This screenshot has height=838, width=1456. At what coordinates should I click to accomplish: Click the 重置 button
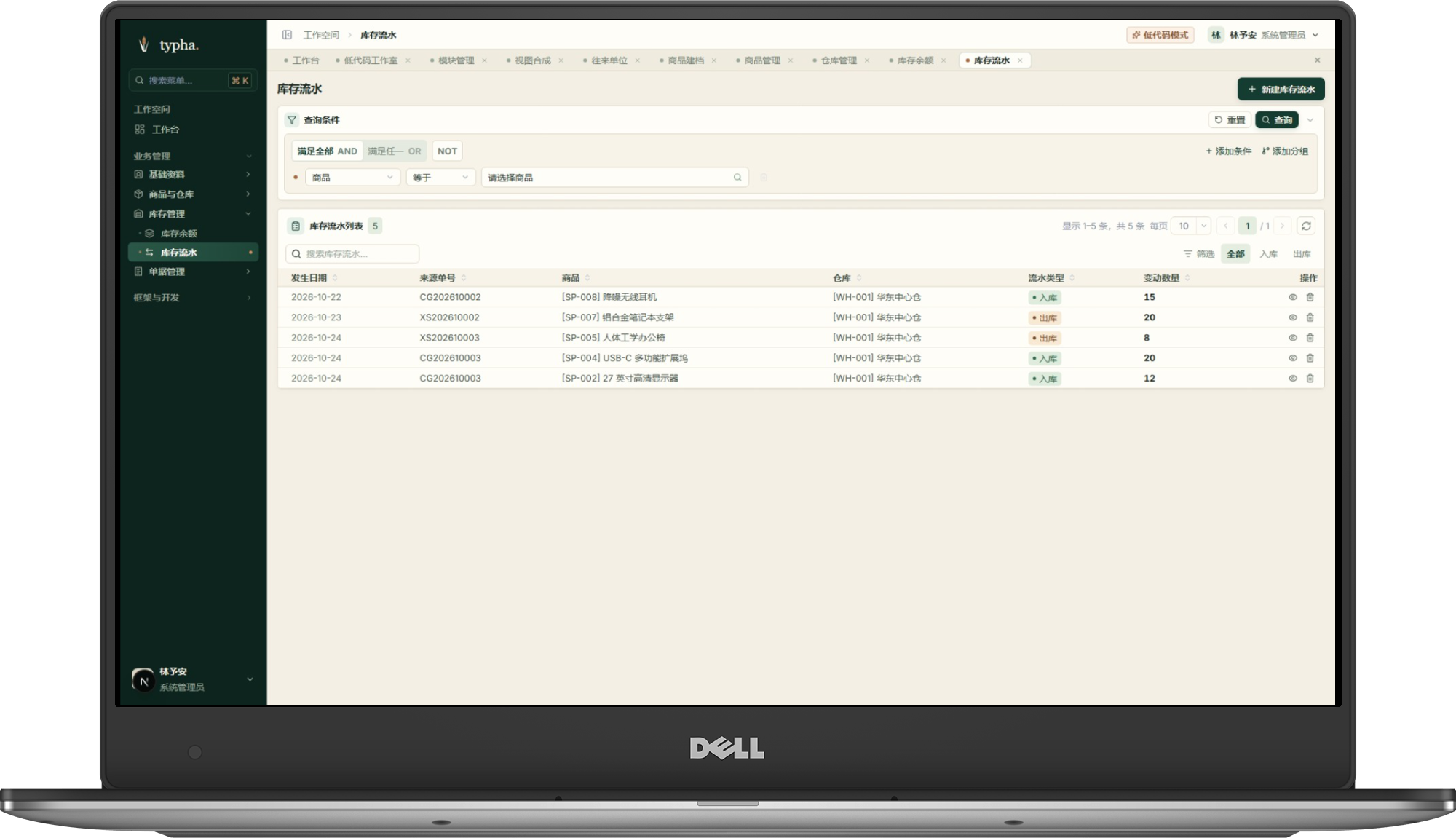coord(1230,120)
